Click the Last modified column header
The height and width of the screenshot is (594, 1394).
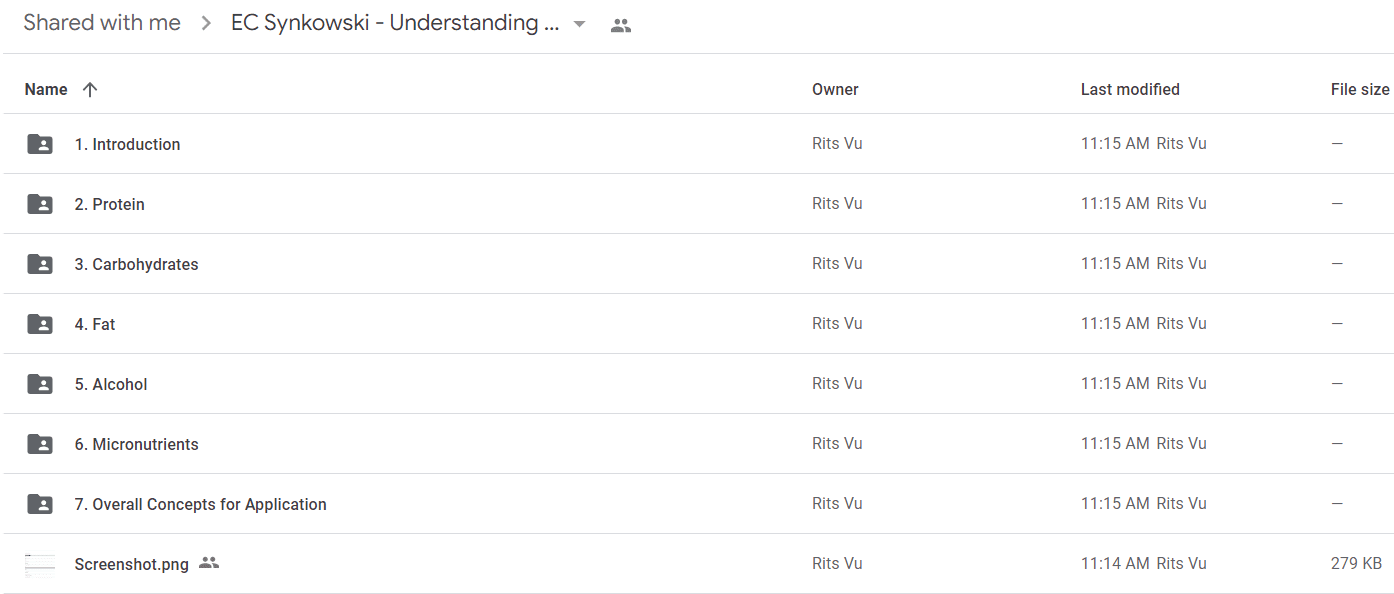click(1130, 89)
